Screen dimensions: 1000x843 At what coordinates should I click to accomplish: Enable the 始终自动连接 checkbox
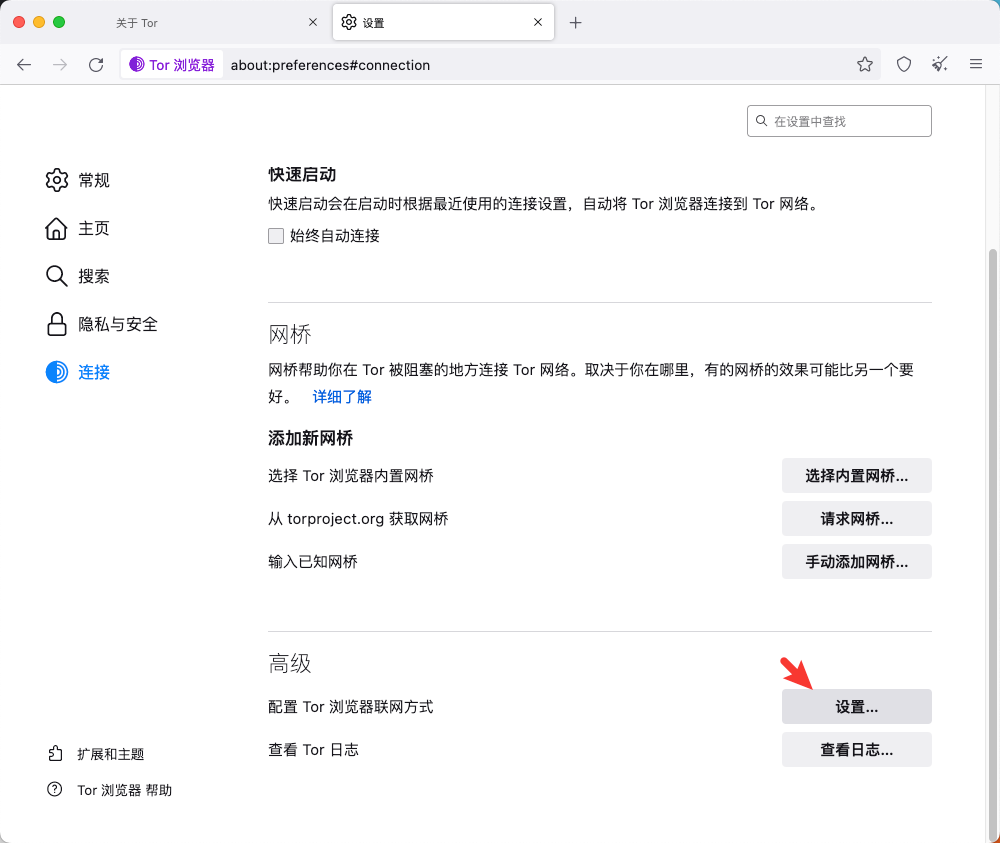[276, 236]
